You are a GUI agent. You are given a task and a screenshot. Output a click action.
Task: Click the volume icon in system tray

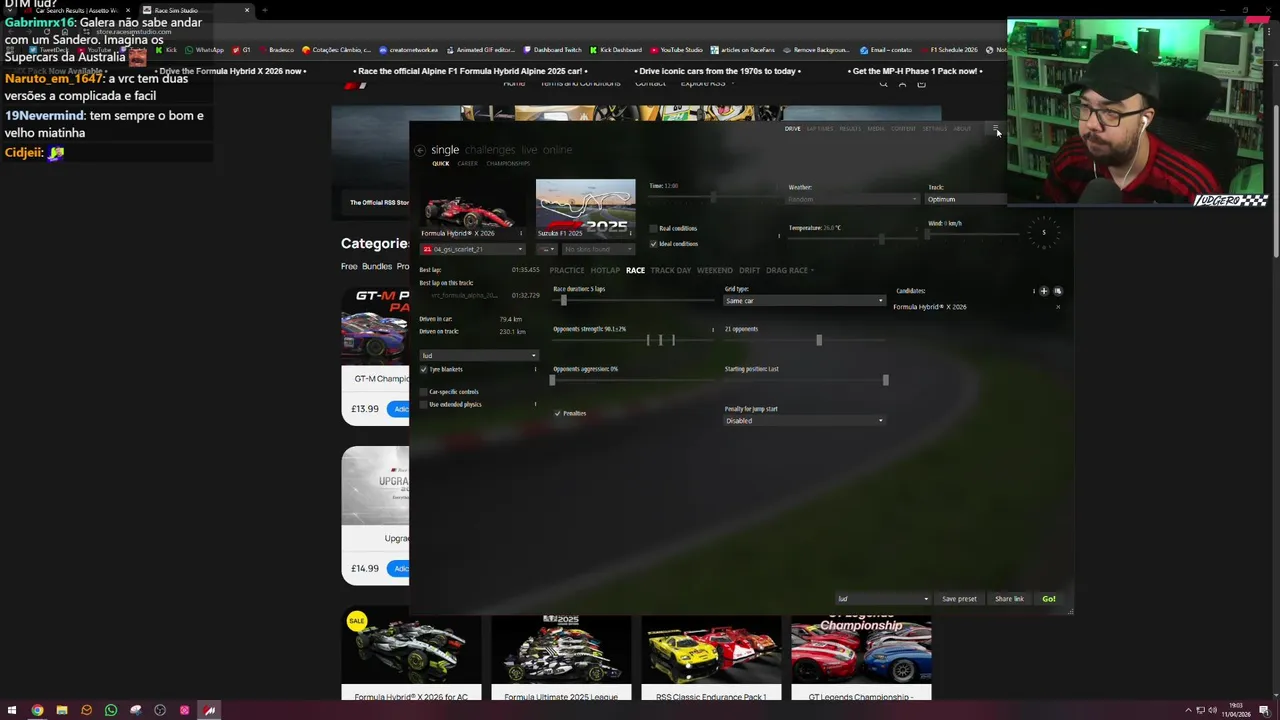tap(1212, 710)
